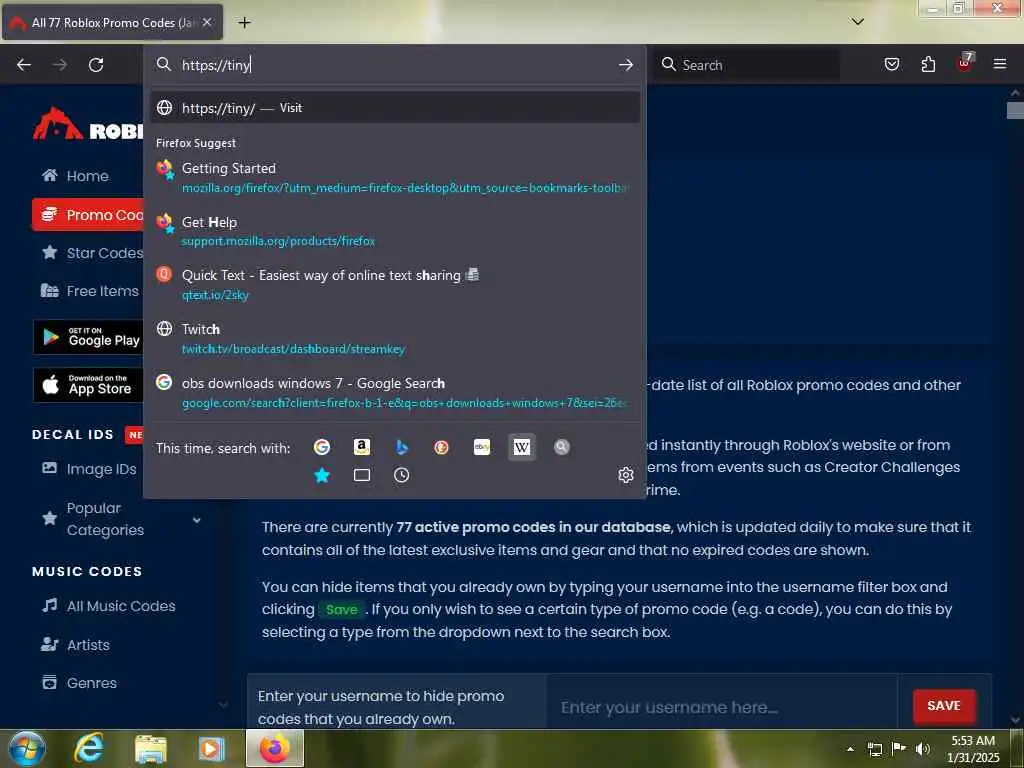Viewport: 1024px width, 768px height.
Task: Select the Getting Started suggestion
Action: pyautogui.click(x=395, y=178)
